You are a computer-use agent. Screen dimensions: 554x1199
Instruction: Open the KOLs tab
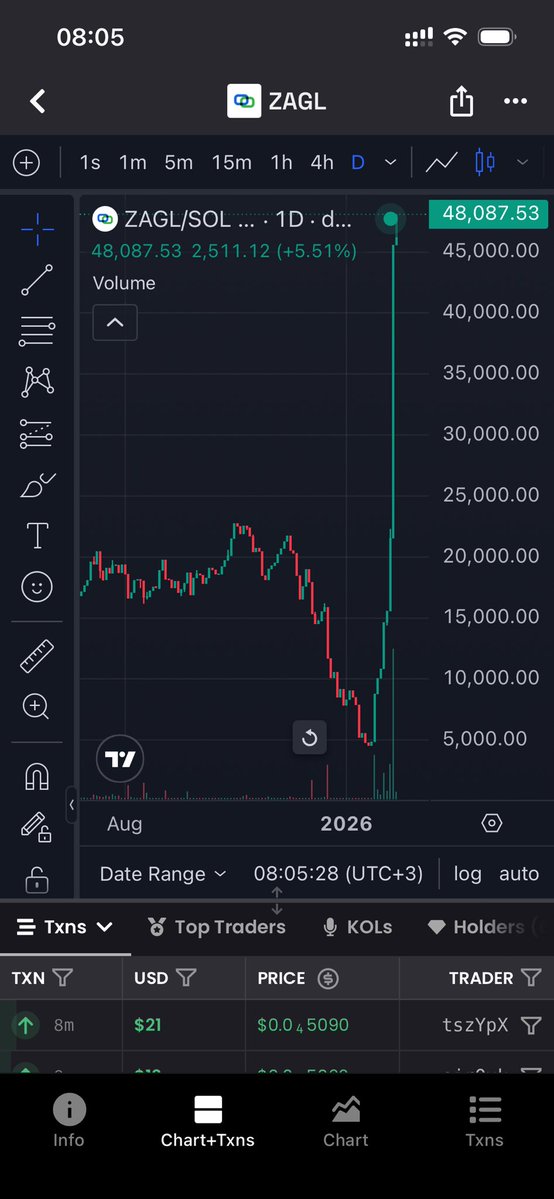357,927
